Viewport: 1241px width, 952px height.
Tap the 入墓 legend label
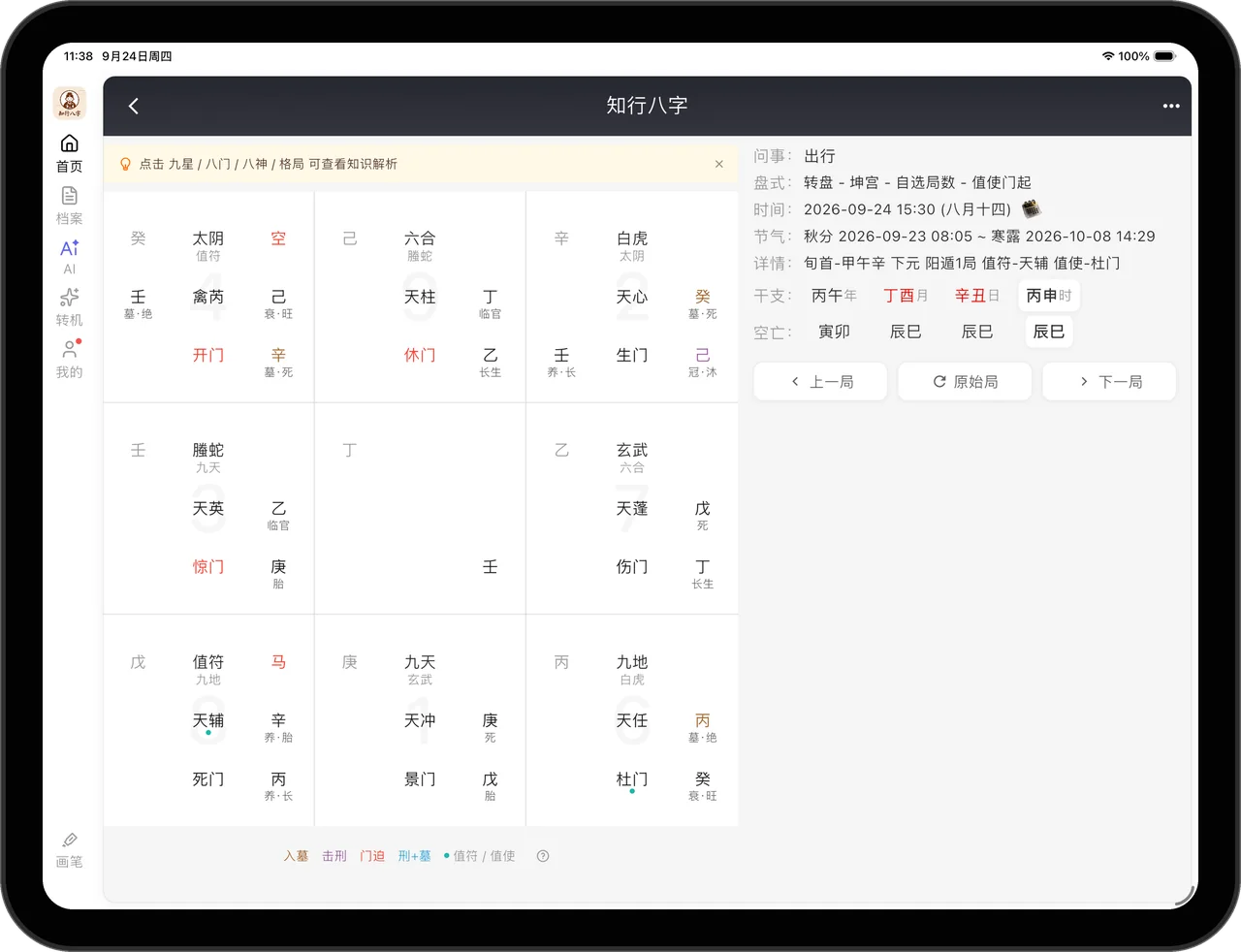click(296, 856)
